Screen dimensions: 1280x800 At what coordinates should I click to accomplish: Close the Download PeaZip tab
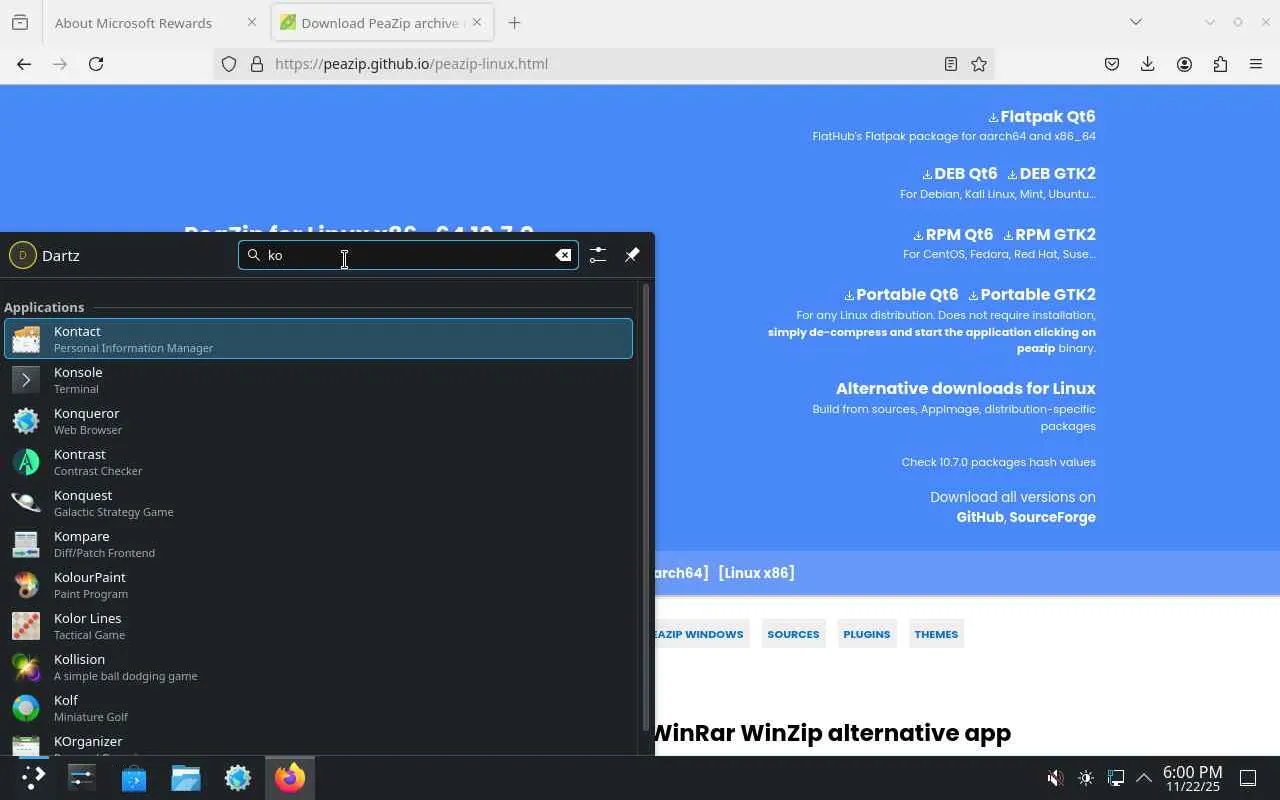click(x=477, y=22)
